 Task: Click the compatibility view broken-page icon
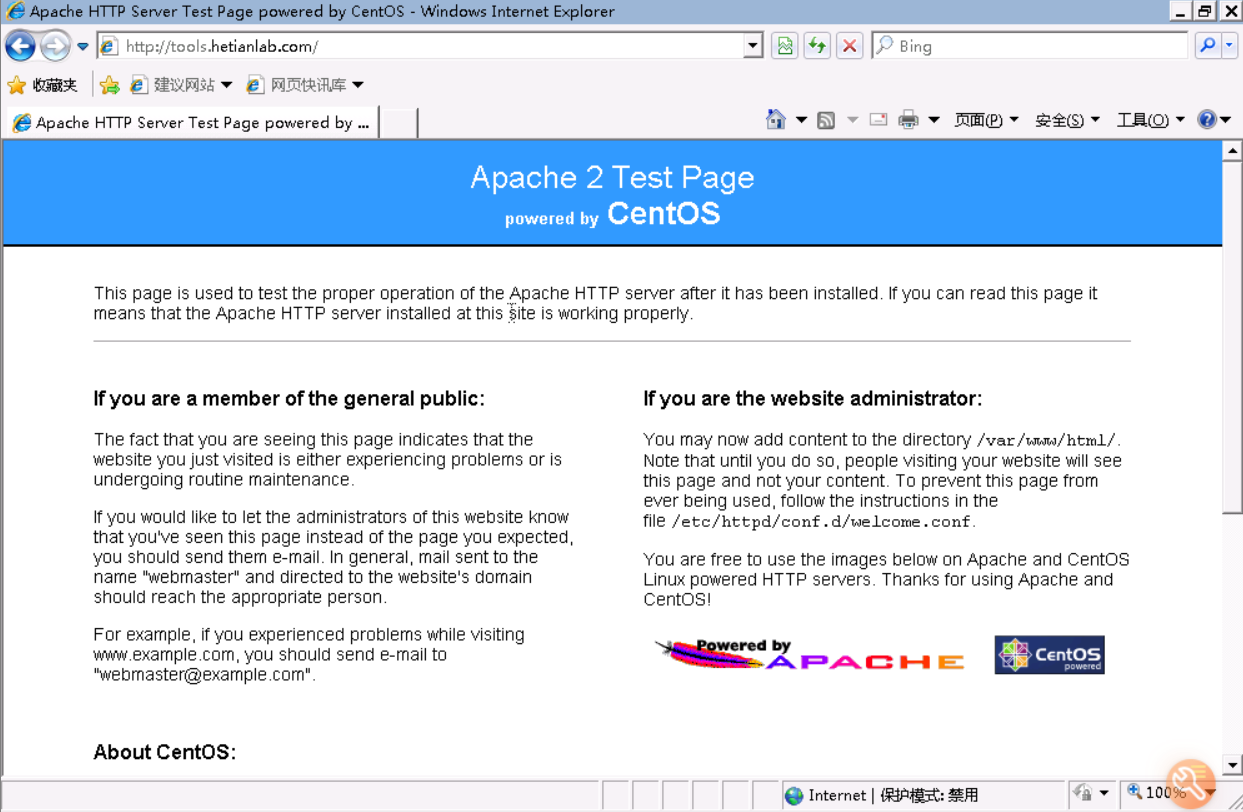pyautogui.click(x=785, y=46)
